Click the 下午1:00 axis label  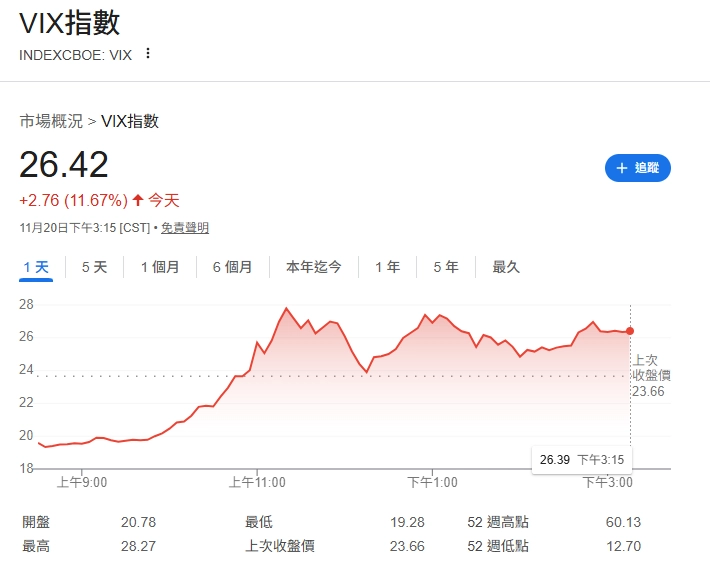[432, 482]
